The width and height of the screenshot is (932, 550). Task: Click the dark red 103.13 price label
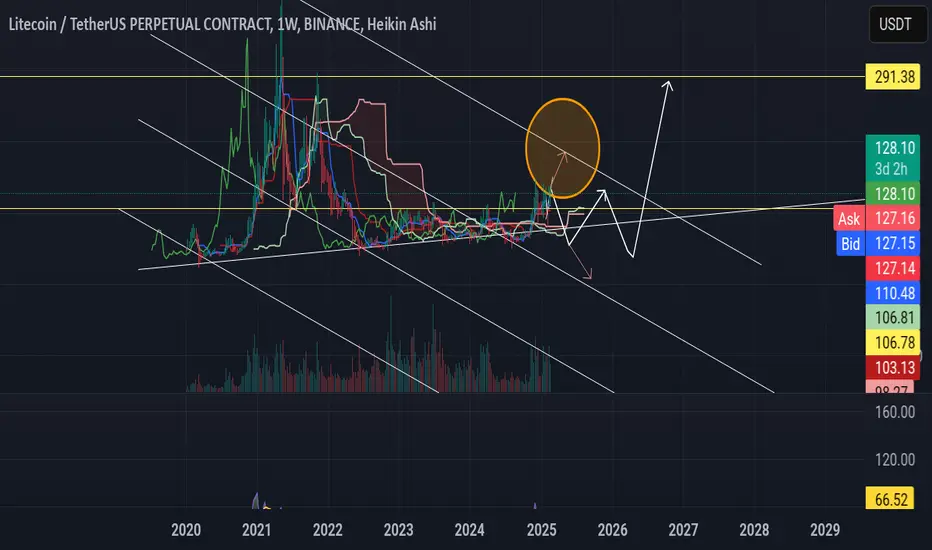coord(892,367)
